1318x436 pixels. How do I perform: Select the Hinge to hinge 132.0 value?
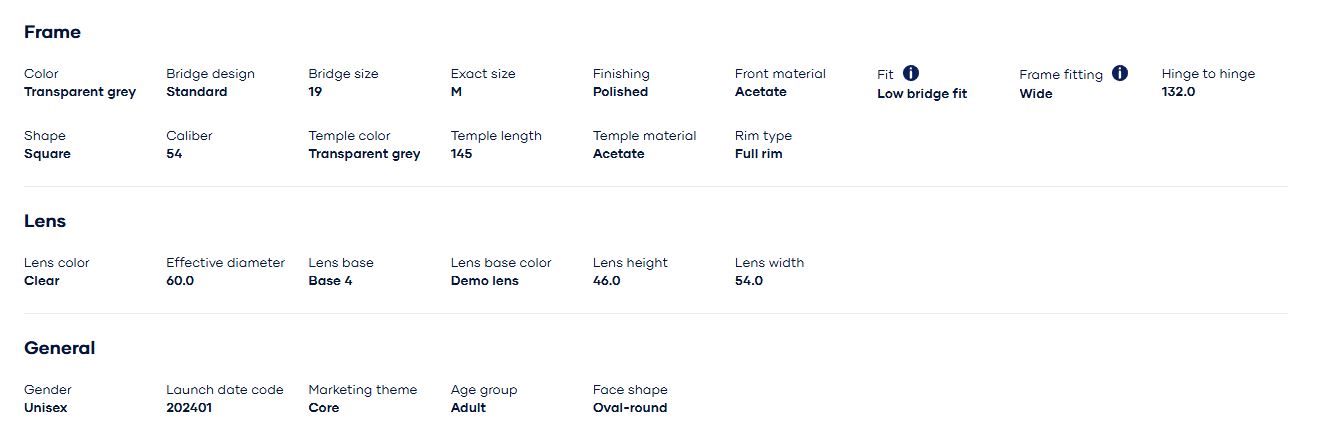coord(1178,92)
